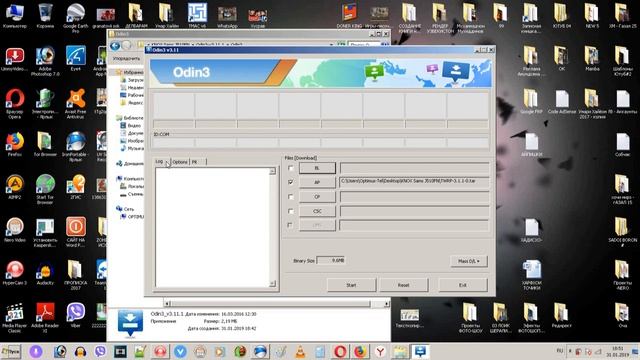
Task: Open the Opera icon in taskbar
Action: pos(340,351)
